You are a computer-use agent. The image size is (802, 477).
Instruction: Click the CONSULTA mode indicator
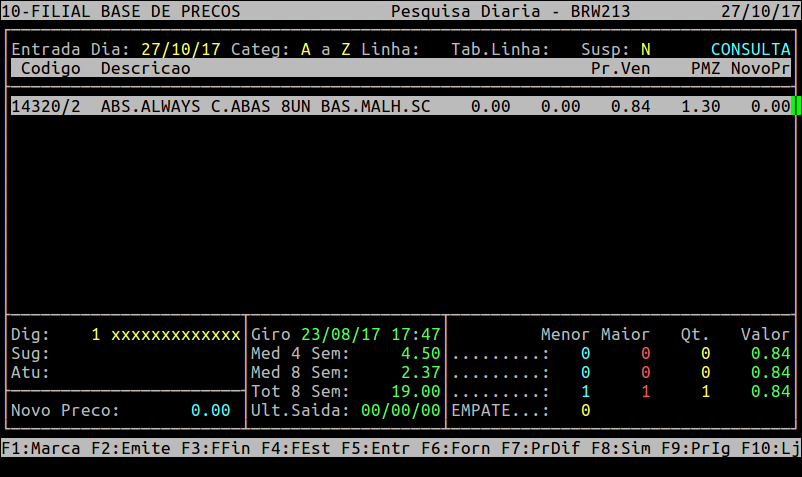click(x=751, y=49)
